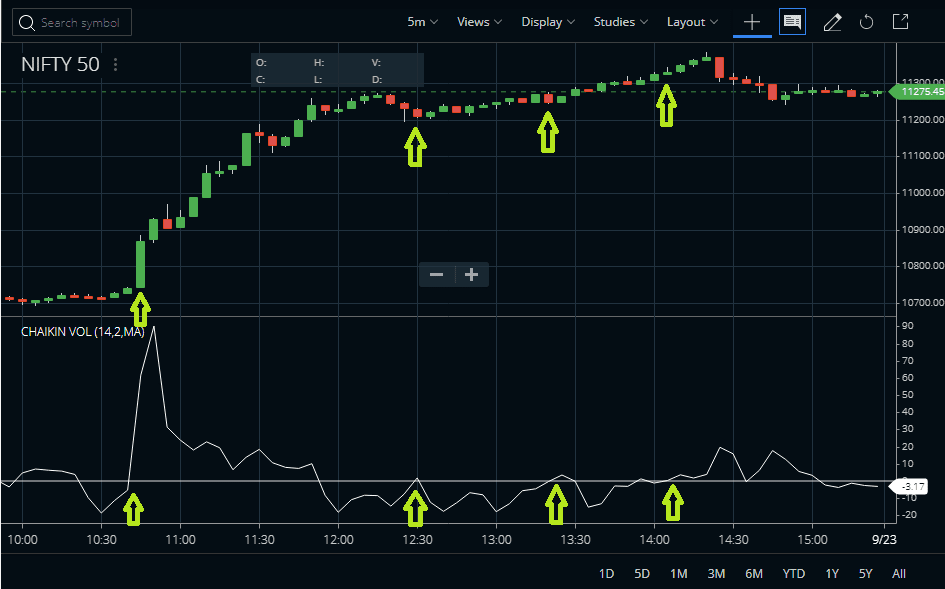The image size is (945, 589).
Task: Click the magnifier icon in the search box
Action: pos(27,23)
